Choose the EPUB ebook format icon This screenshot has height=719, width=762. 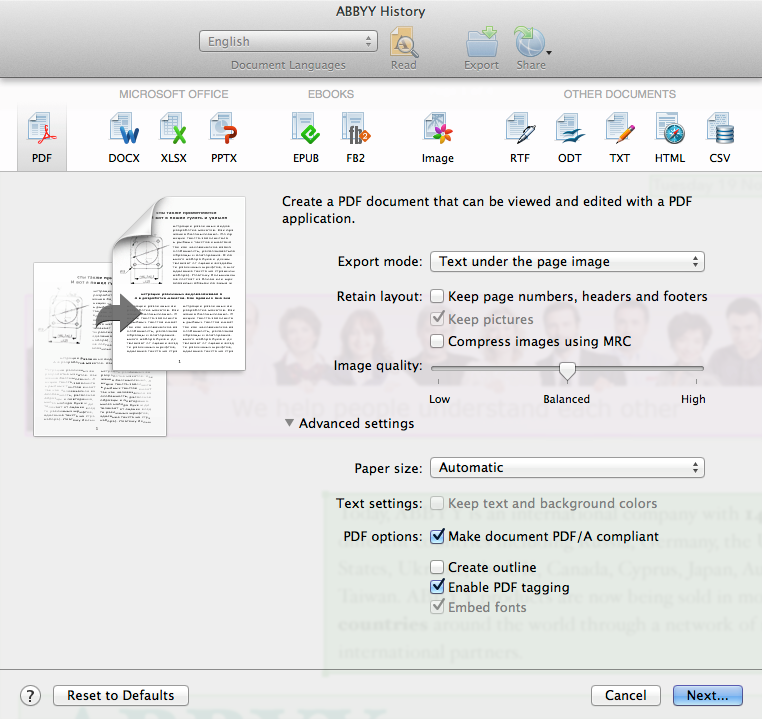pyautogui.click(x=305, y=138)
